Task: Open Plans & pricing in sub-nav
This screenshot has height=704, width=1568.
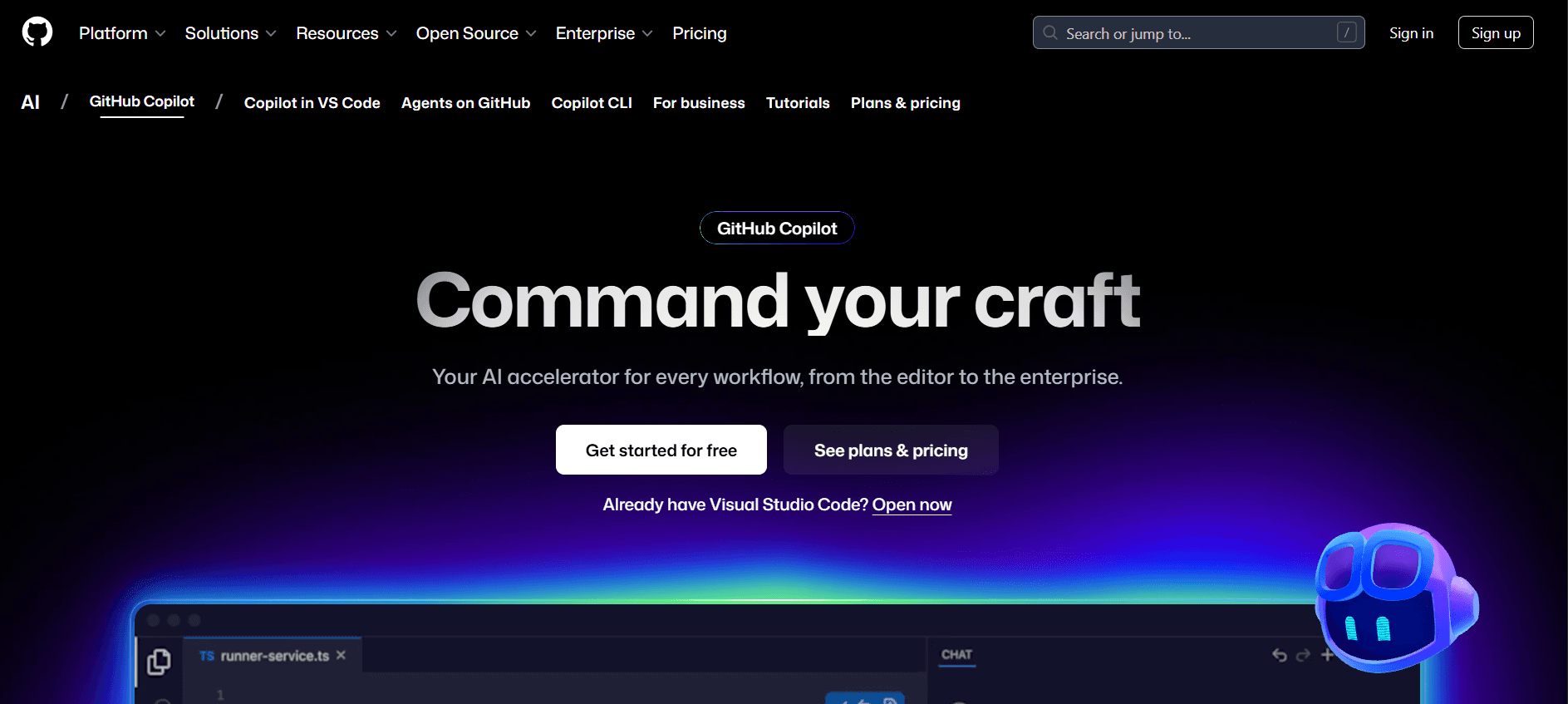Action: (x=906, y=103)
